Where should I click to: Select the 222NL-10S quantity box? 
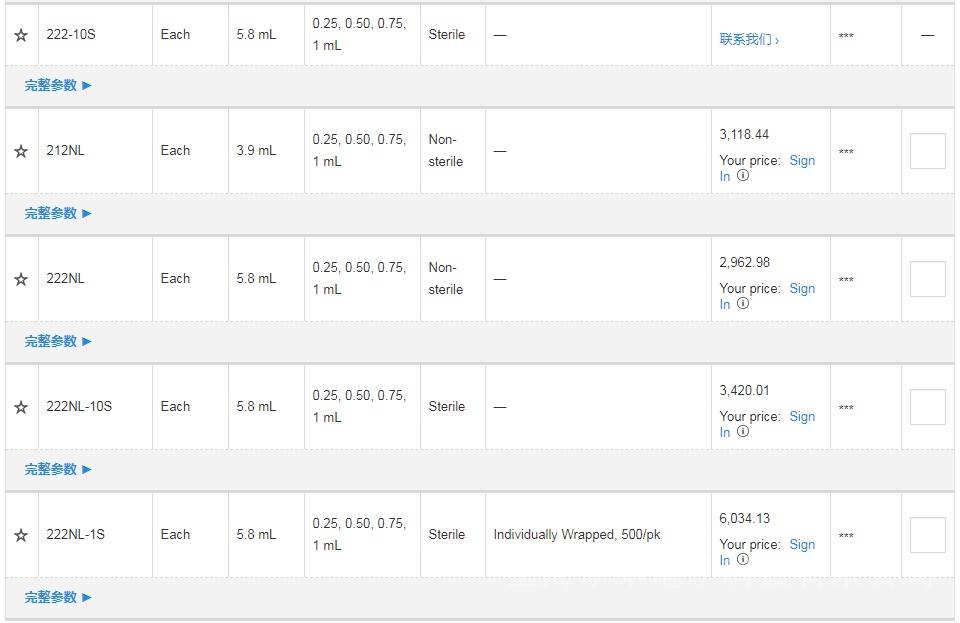tap(927, 407)
